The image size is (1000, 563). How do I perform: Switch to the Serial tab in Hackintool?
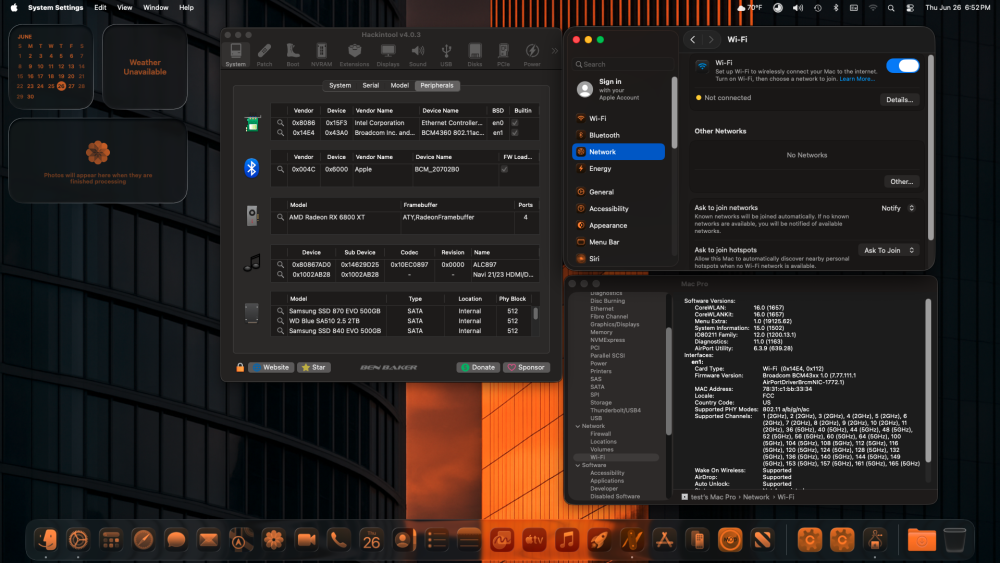coord(371,85)
